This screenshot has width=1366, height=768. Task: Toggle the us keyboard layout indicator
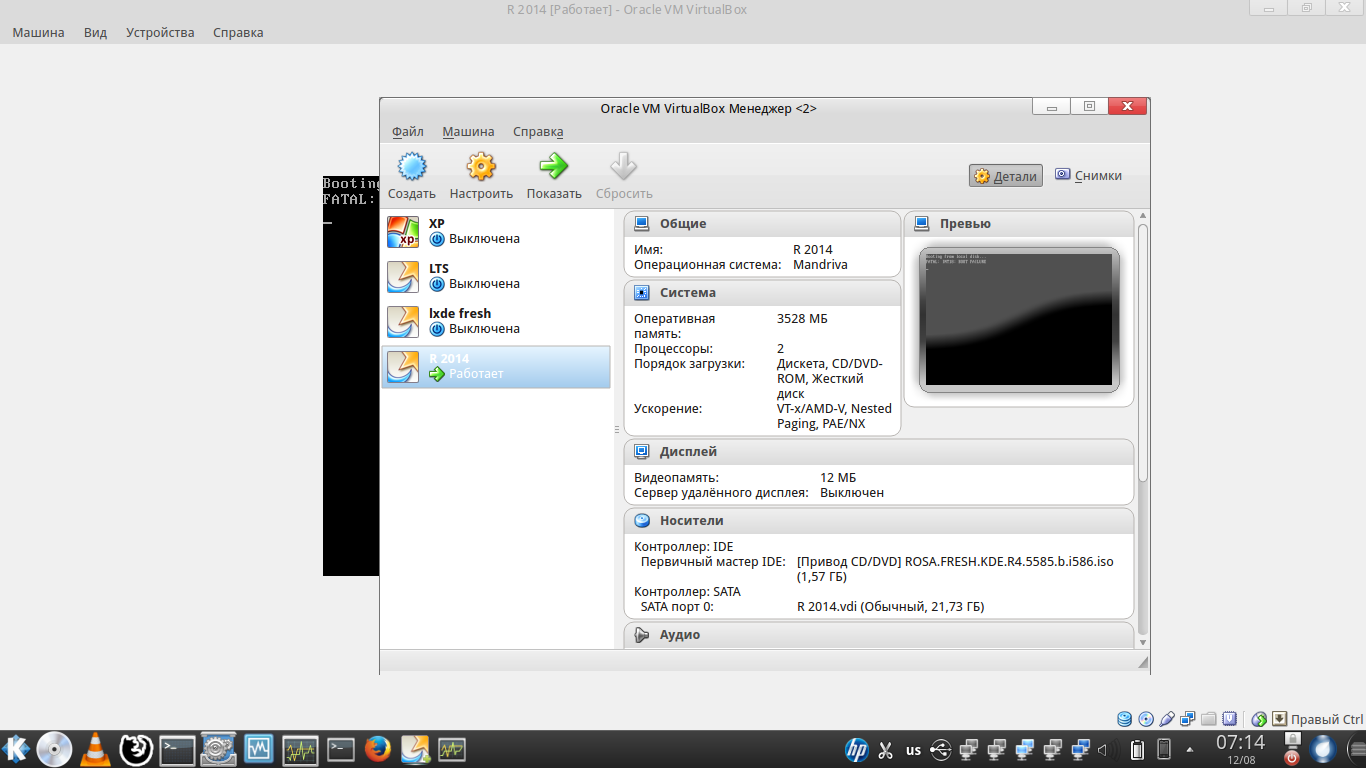pos(913,749)
